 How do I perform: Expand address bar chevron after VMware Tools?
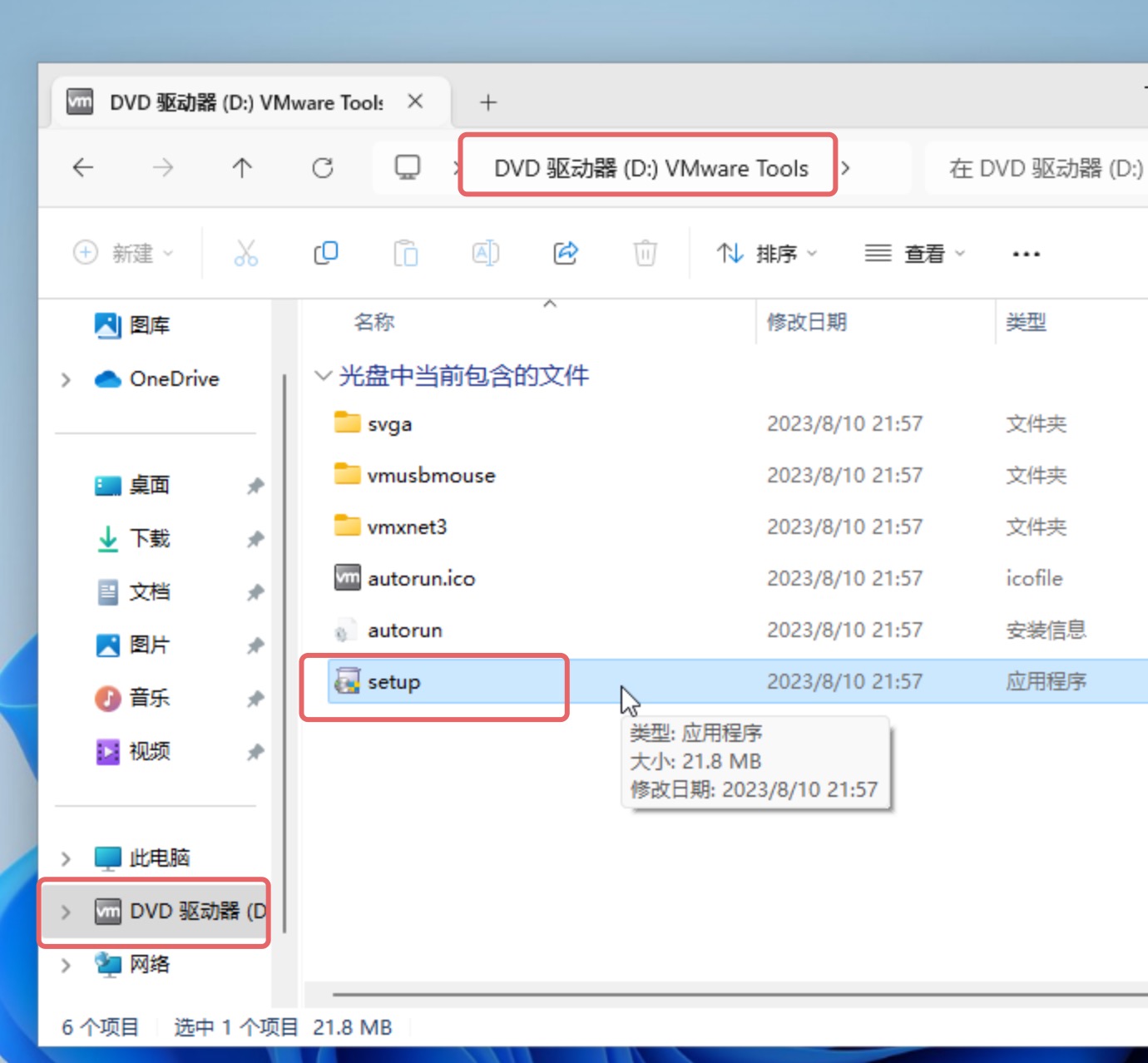845,168
